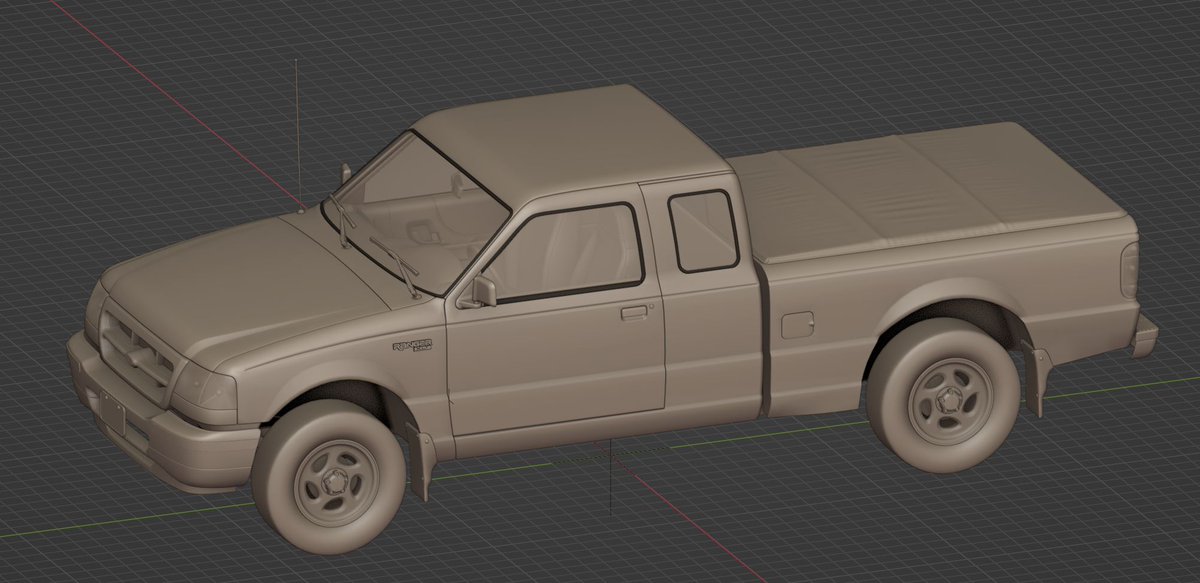Click the rear tail light
Viewport: 1200px width, 583px height.
coord(1130,270)
